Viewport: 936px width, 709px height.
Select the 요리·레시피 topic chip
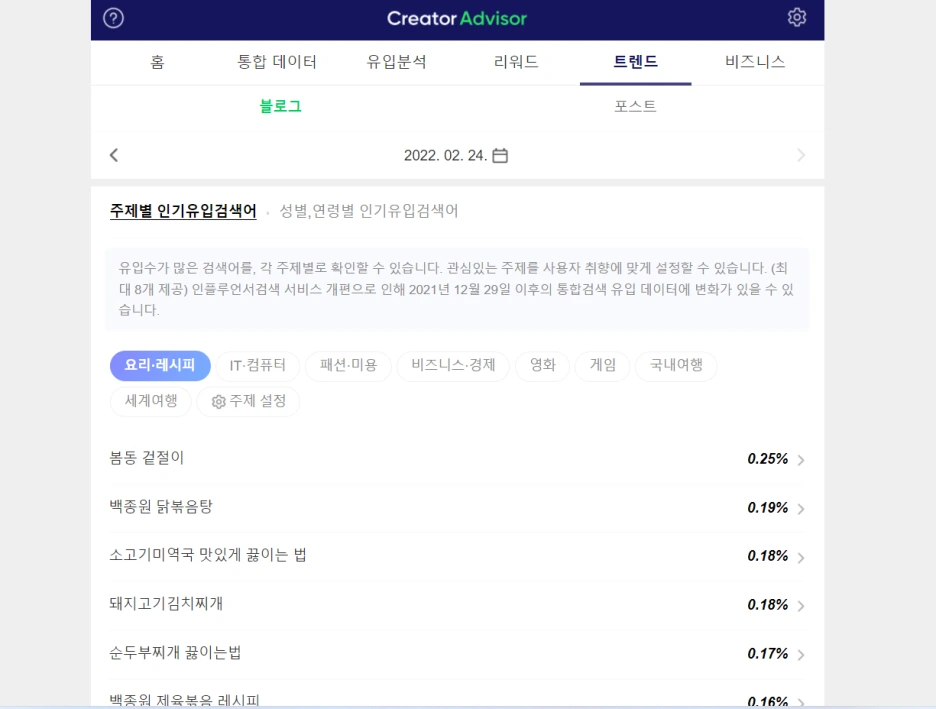click(160, 365)
